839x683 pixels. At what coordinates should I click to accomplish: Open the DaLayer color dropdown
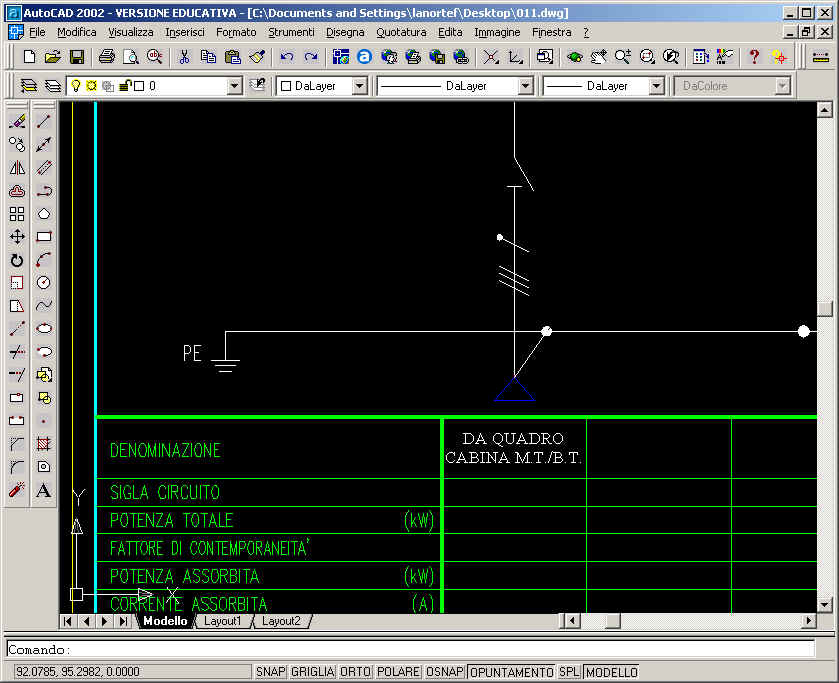[359, 86]
